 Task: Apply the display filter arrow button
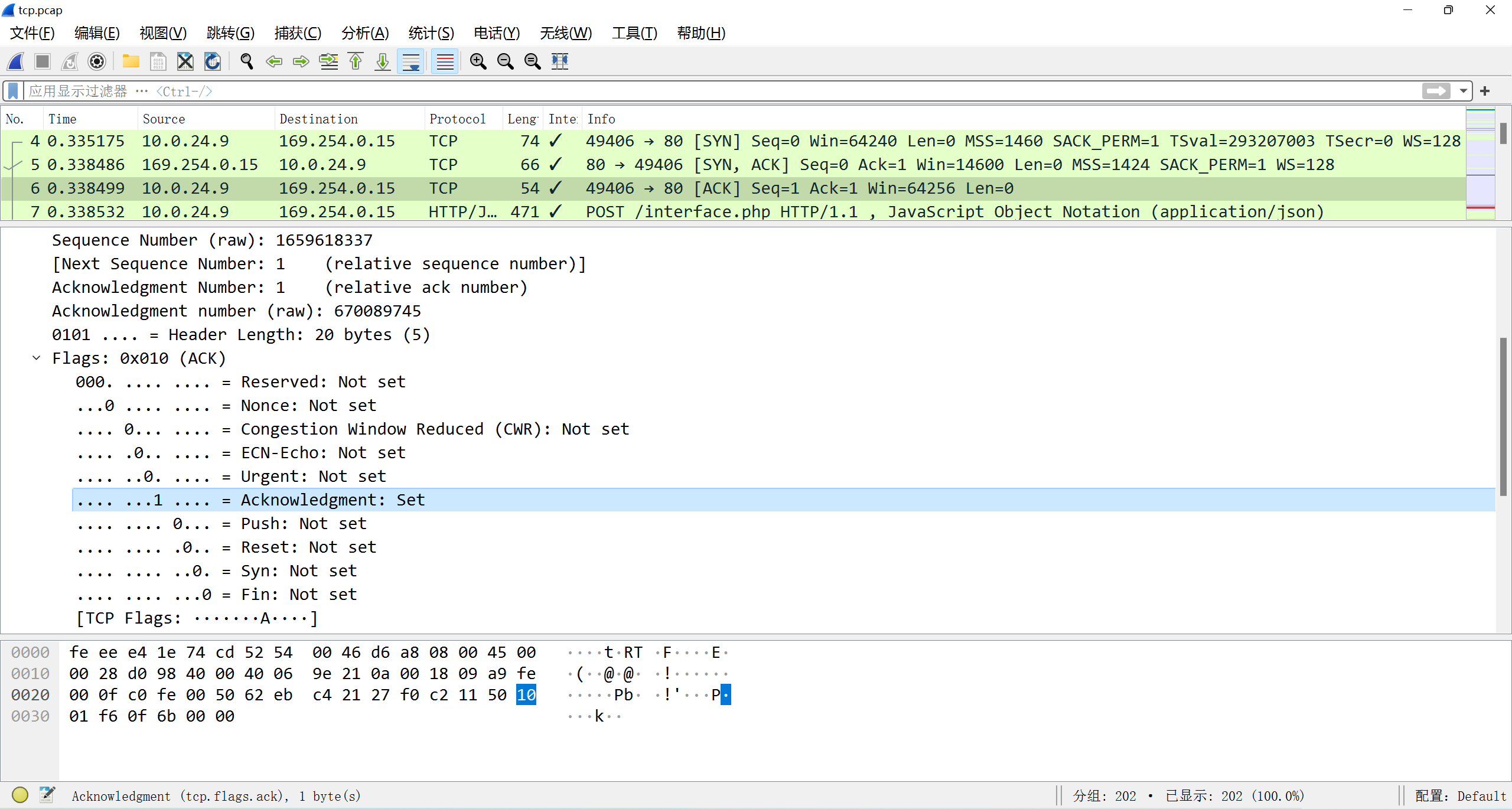click(x=1436, y=91)
